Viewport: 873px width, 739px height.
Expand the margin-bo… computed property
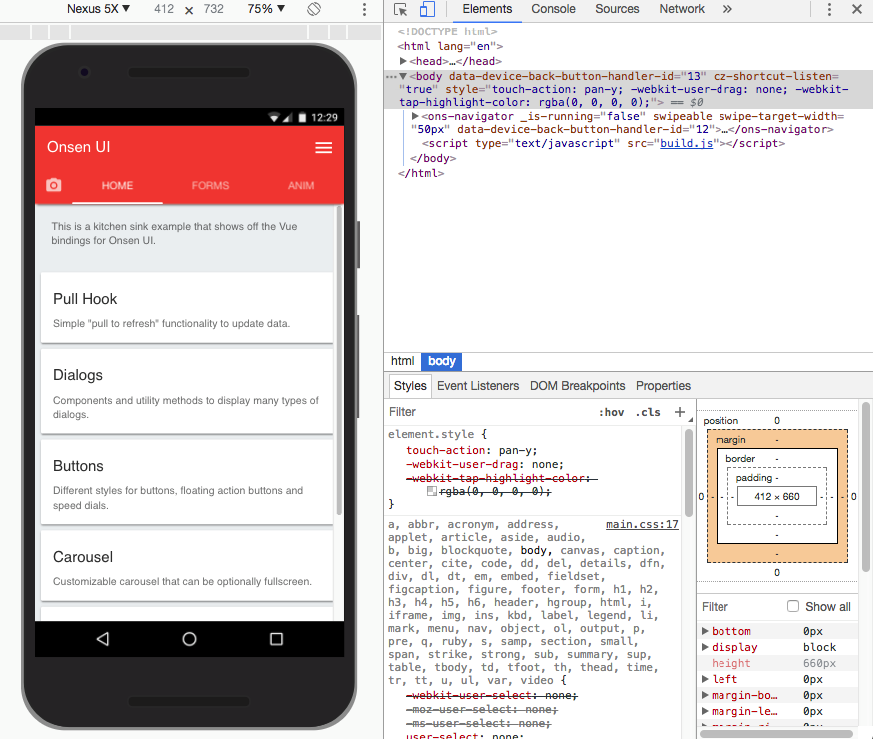705,695
